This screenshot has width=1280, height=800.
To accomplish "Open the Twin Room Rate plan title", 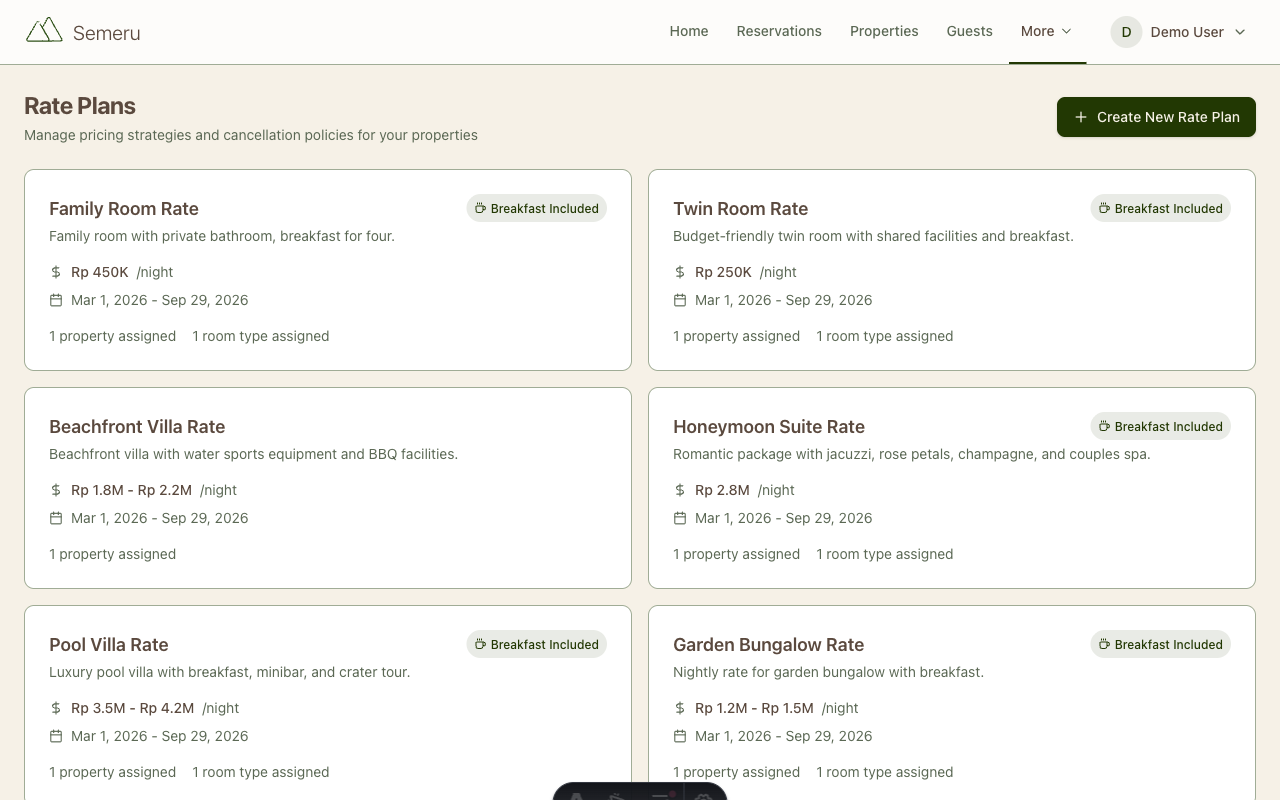I will point(740,209).
